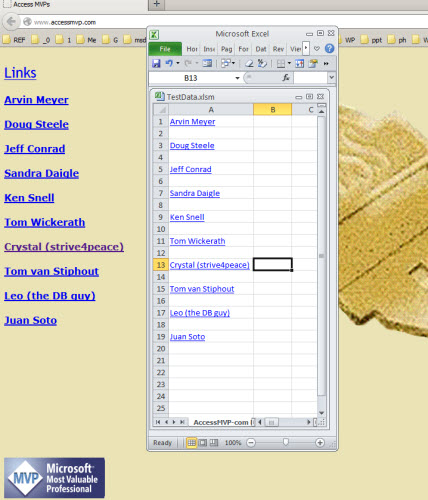This screenshot has width=428, height=500.
Task: Click Tom van Stiphout hyperlink in cell A15
Action: [202, 289]
